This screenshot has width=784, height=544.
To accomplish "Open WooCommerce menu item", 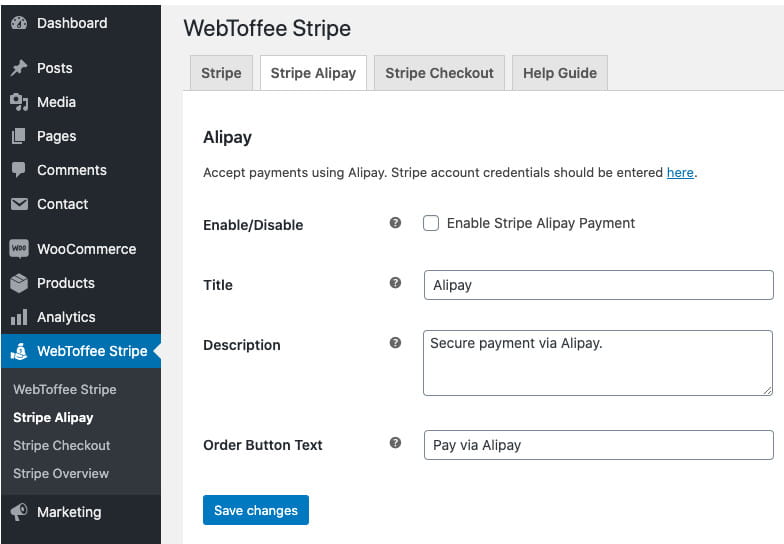I will [81, 249].
